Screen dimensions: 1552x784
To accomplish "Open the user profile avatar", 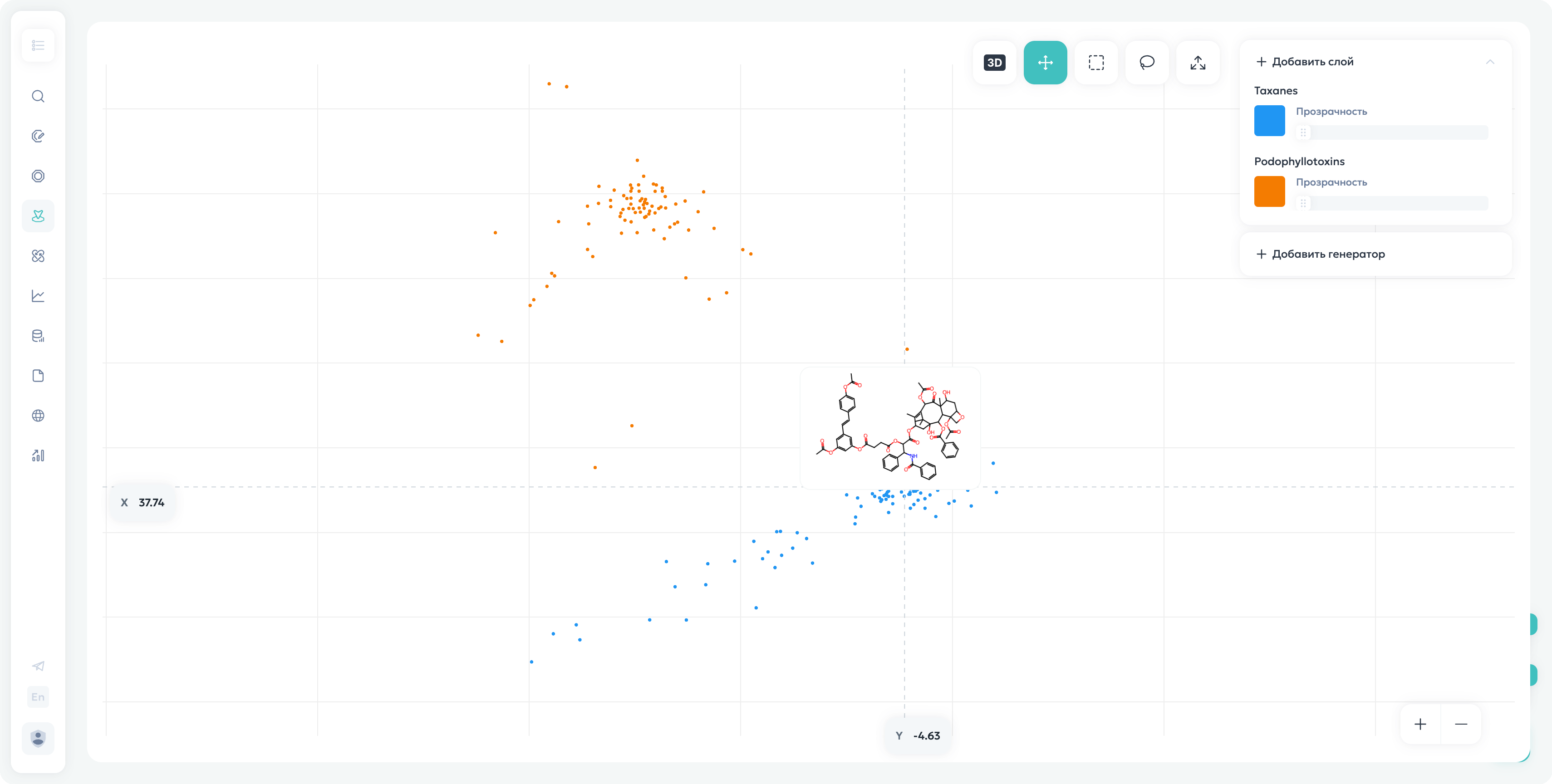I will pos(38,738).
